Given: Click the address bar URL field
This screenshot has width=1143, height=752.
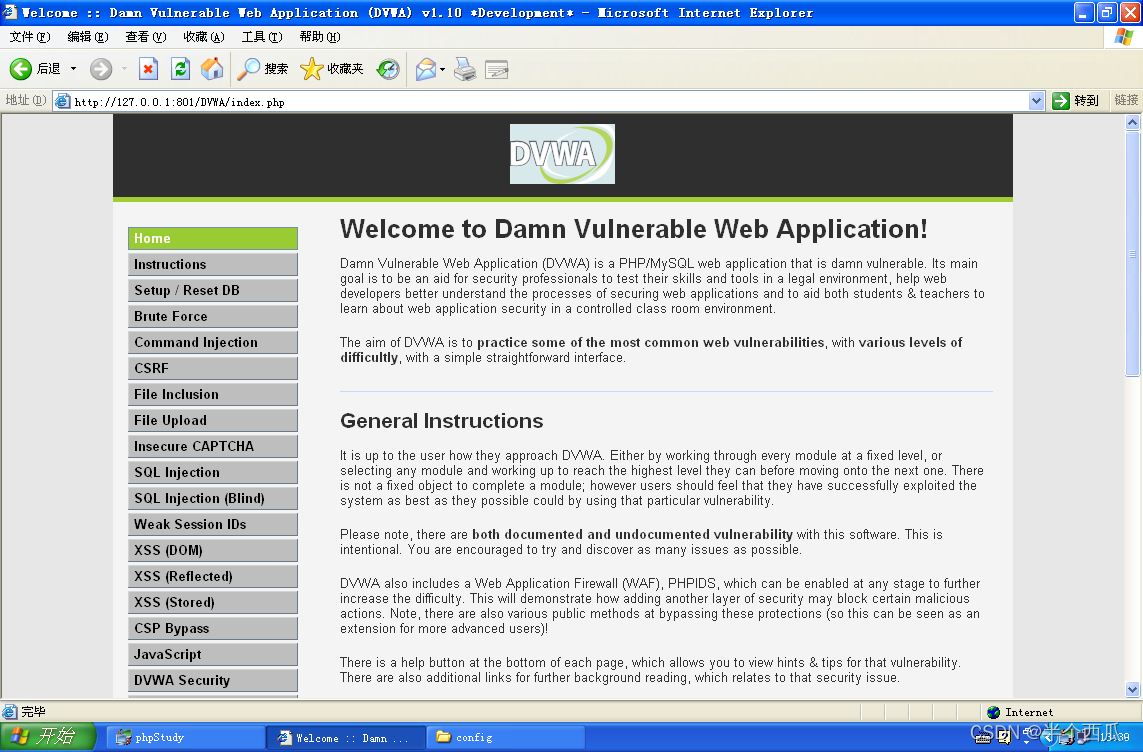Looking at the screenshot, I should click(547, 101).
